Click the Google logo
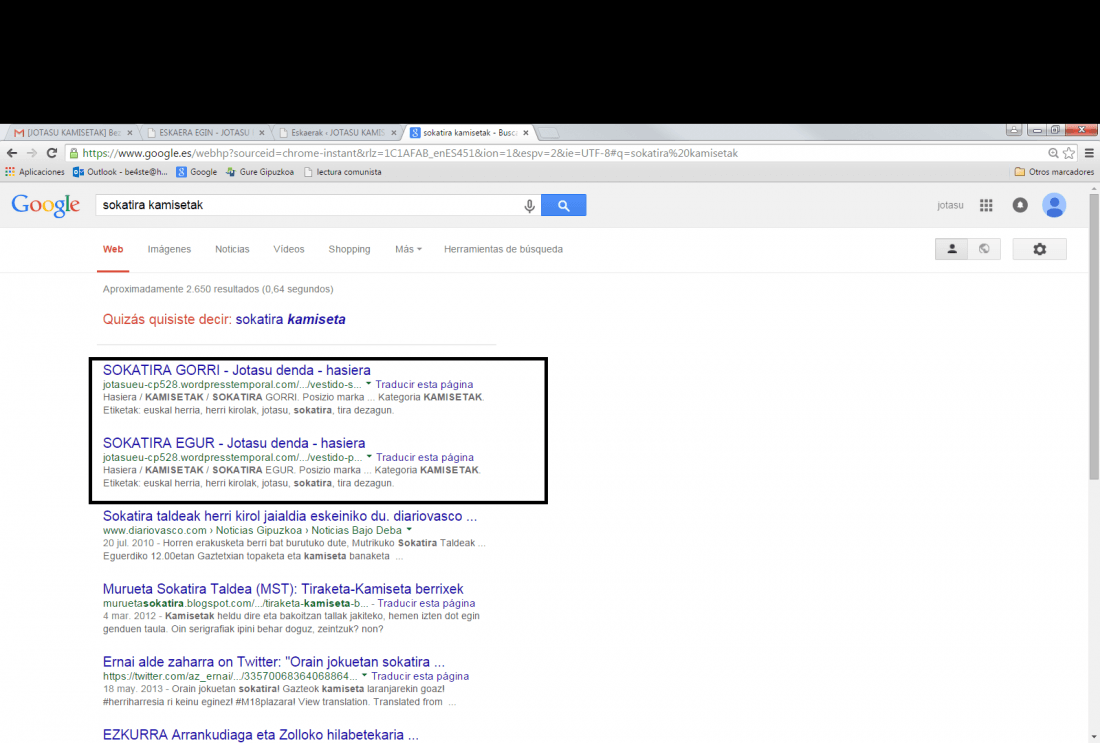Viewport: 1100px width, 743px height. pyautogui.click(x=46, y=206)
